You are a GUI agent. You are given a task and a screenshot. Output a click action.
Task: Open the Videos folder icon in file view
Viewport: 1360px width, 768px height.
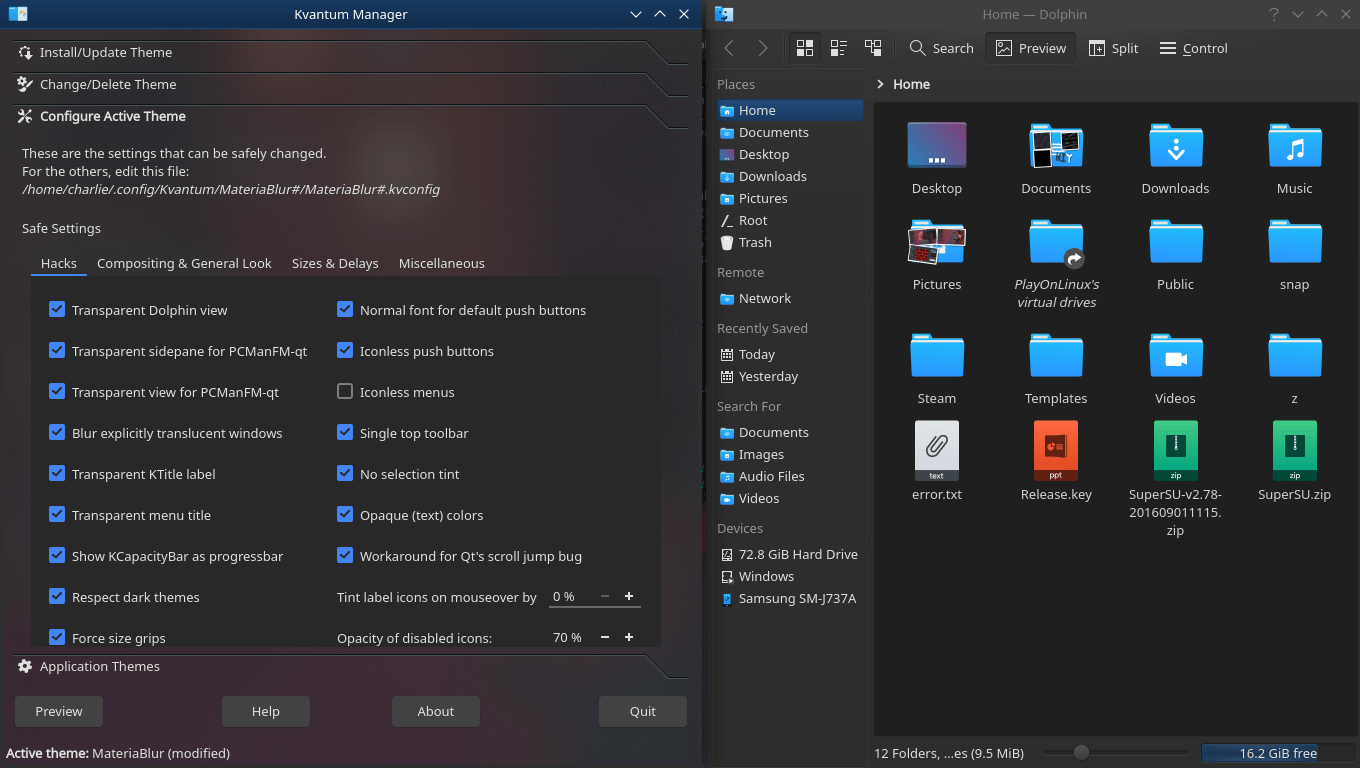[x=1175, y=356]
